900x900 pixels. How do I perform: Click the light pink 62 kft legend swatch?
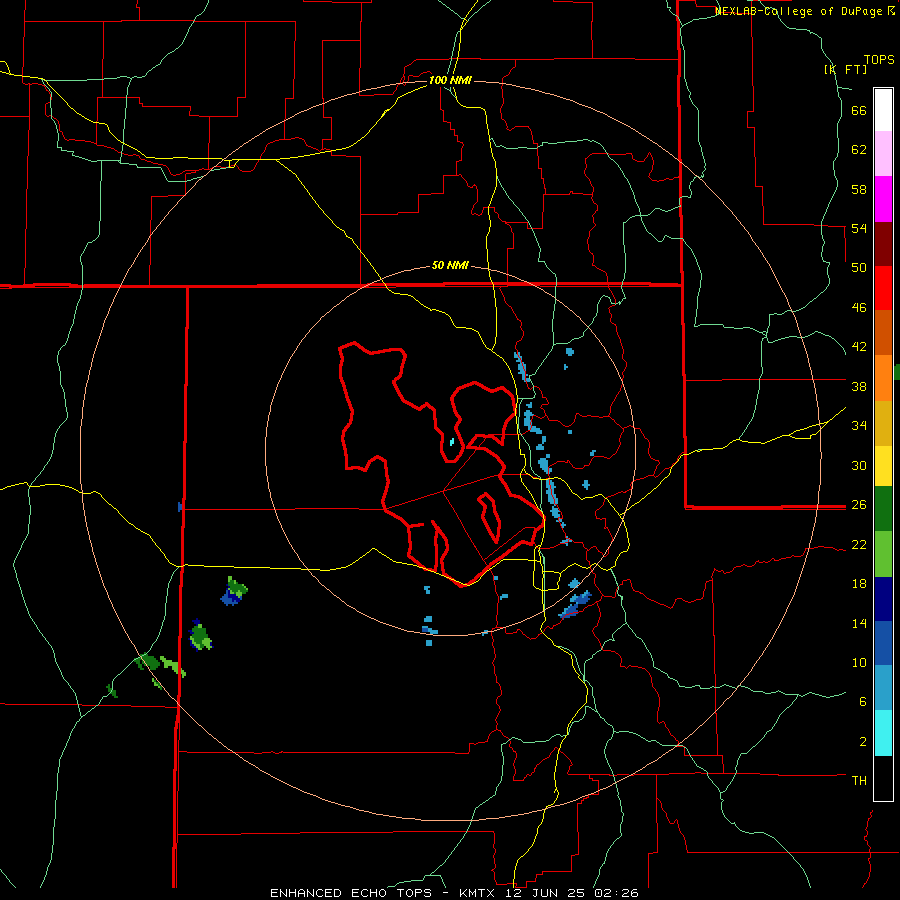[x=883, y=154]
